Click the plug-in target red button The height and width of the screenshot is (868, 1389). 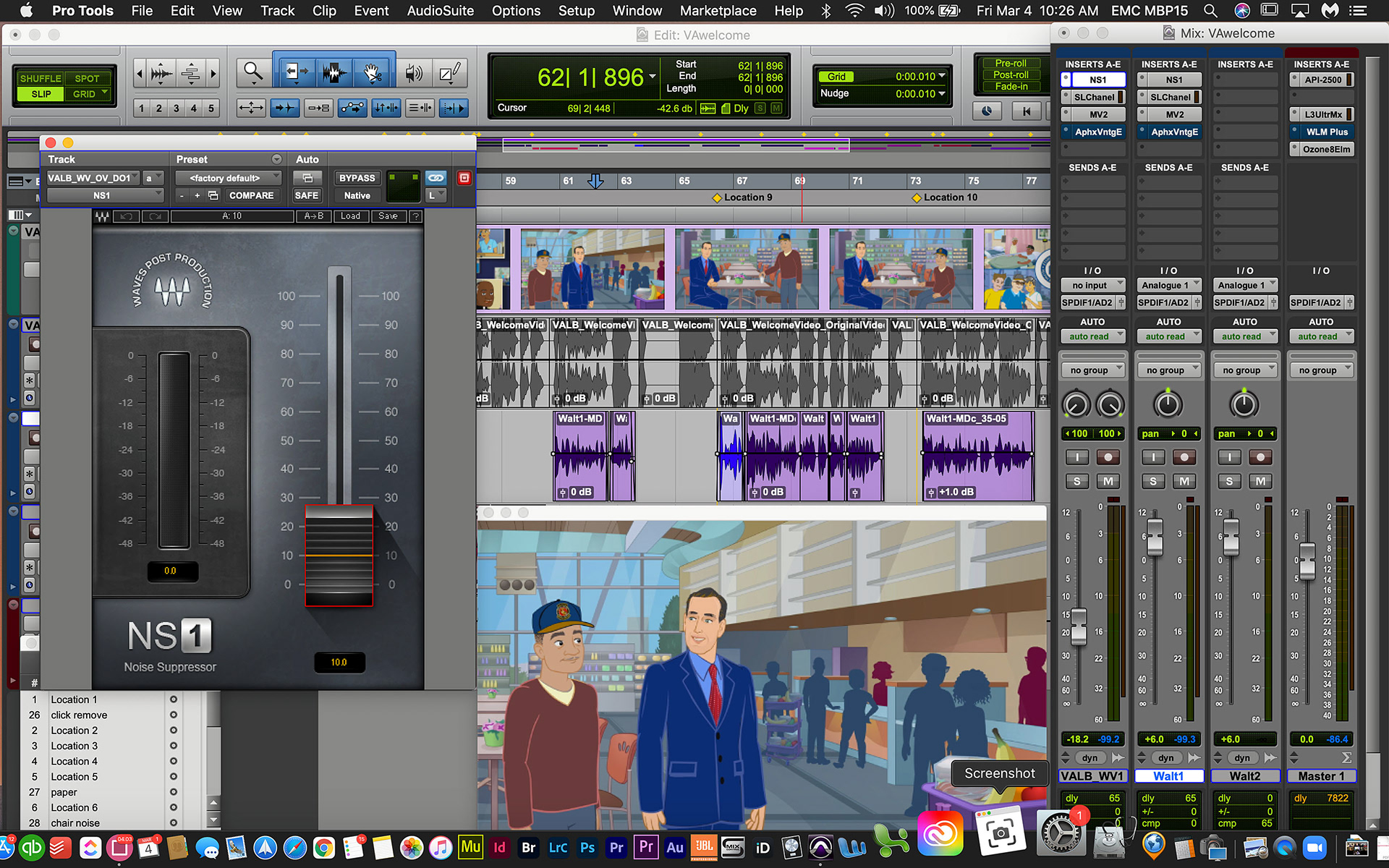point(464,178)
